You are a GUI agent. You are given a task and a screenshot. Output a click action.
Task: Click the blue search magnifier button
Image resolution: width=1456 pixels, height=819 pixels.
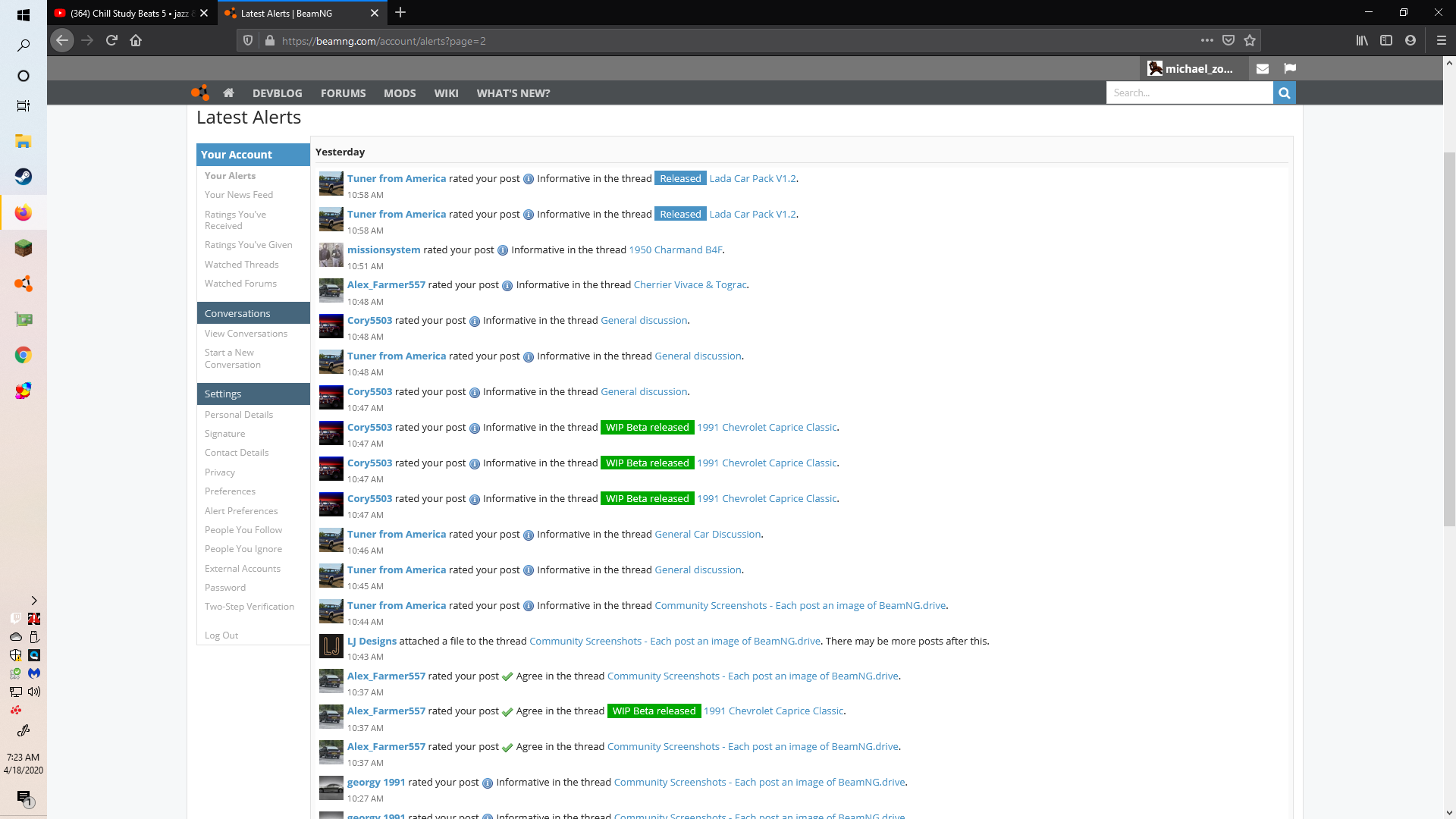1284,93
